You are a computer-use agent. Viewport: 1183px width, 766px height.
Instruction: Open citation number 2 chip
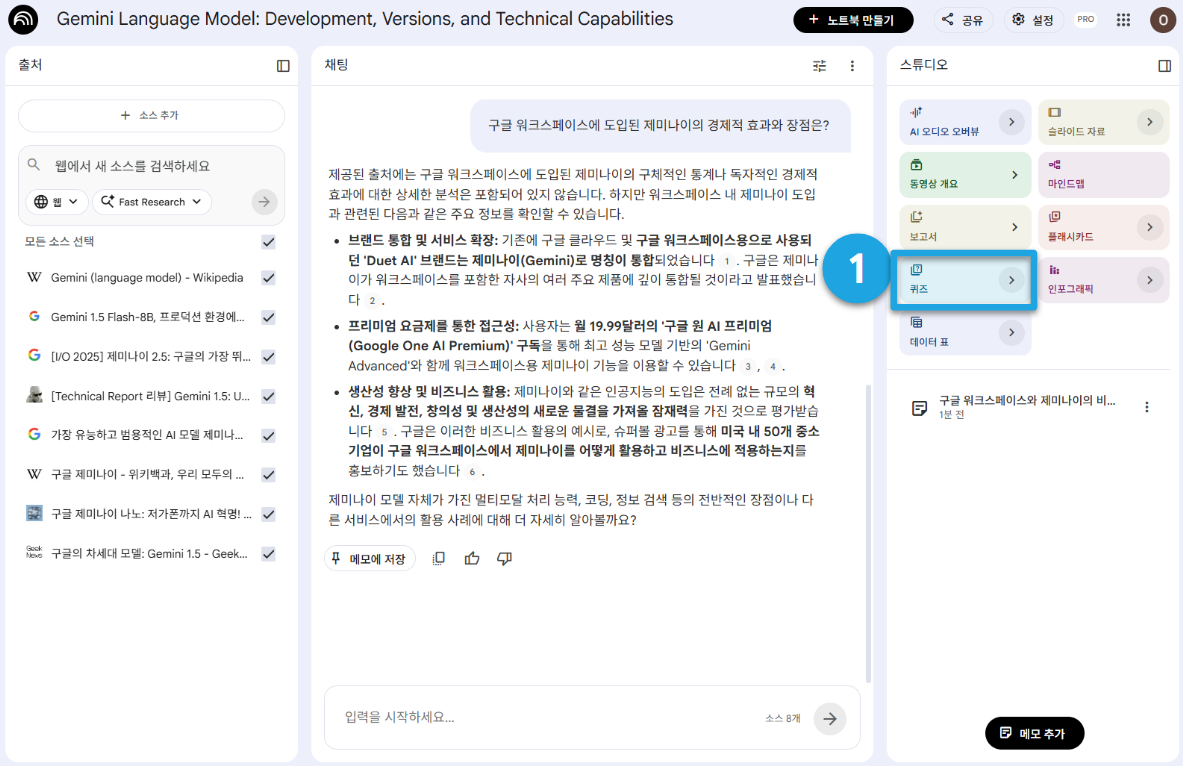372,300
